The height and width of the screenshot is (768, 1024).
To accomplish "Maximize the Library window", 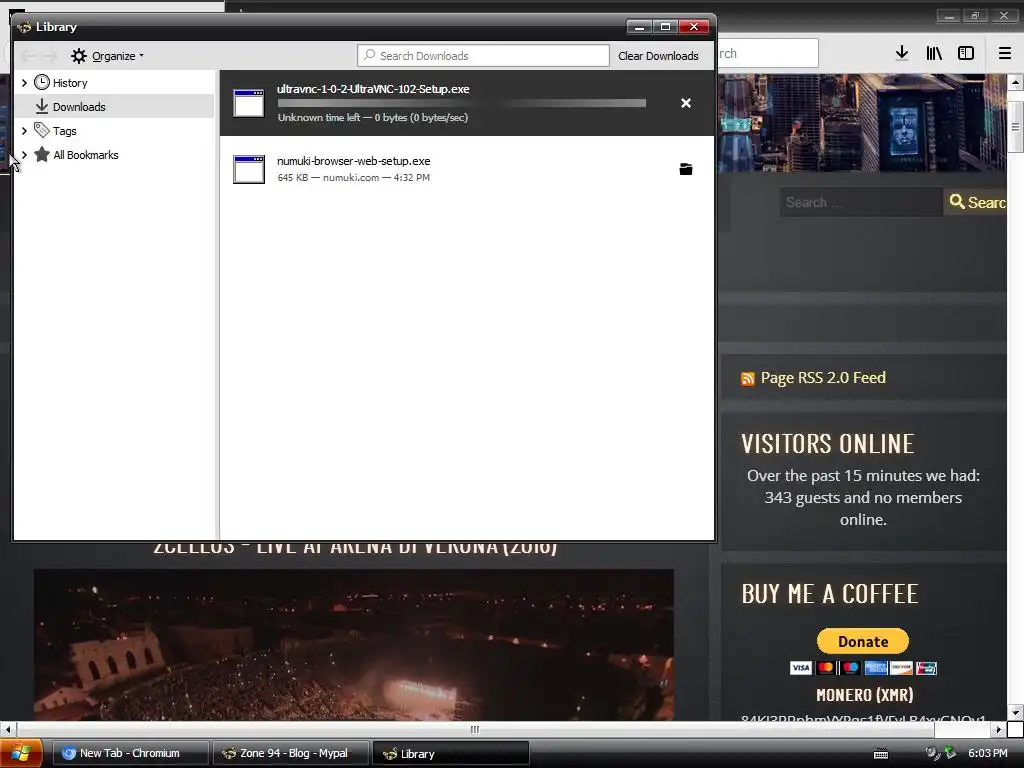I will pos(665,27).
